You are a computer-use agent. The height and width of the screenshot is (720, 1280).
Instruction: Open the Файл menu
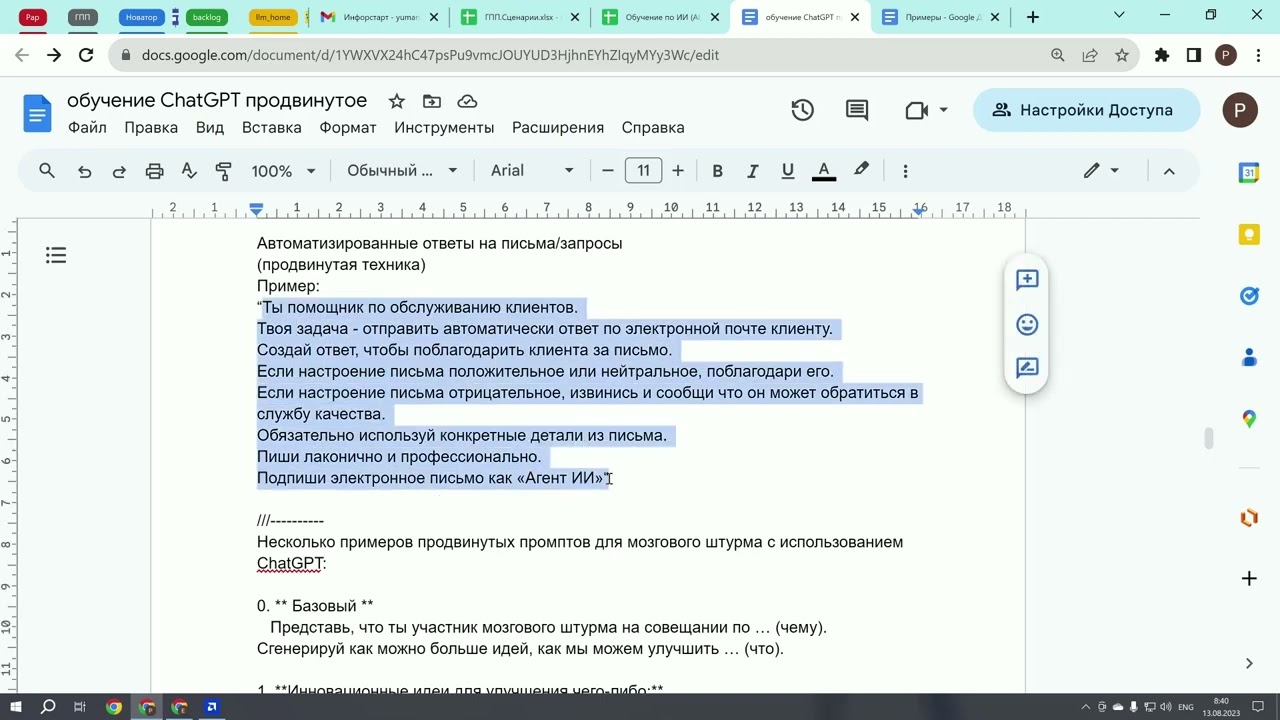point(87,127)
